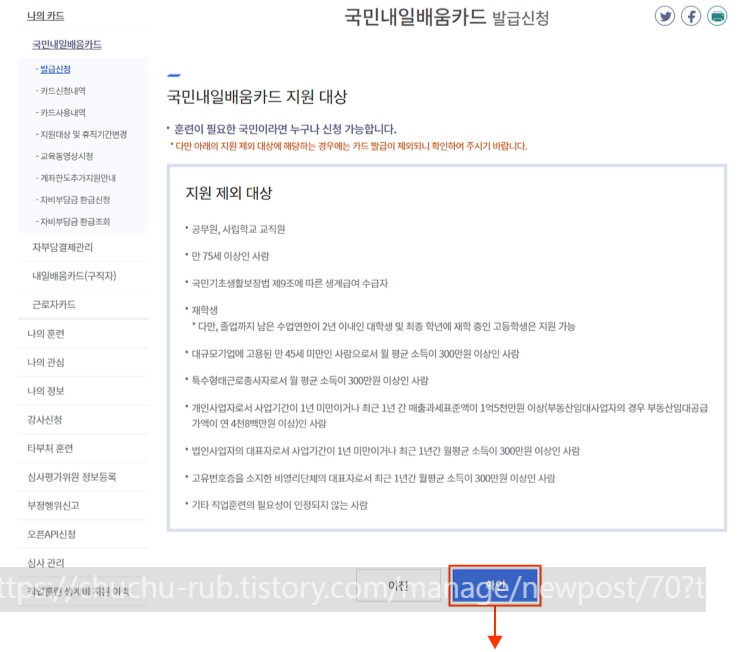This screenshot has width=746, height=652.
Task: Print the page with printer icon
Action: coord(717,16)
